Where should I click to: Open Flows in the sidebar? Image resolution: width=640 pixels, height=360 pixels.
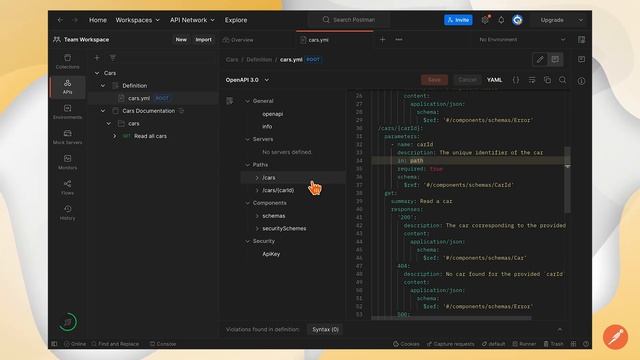68,188
